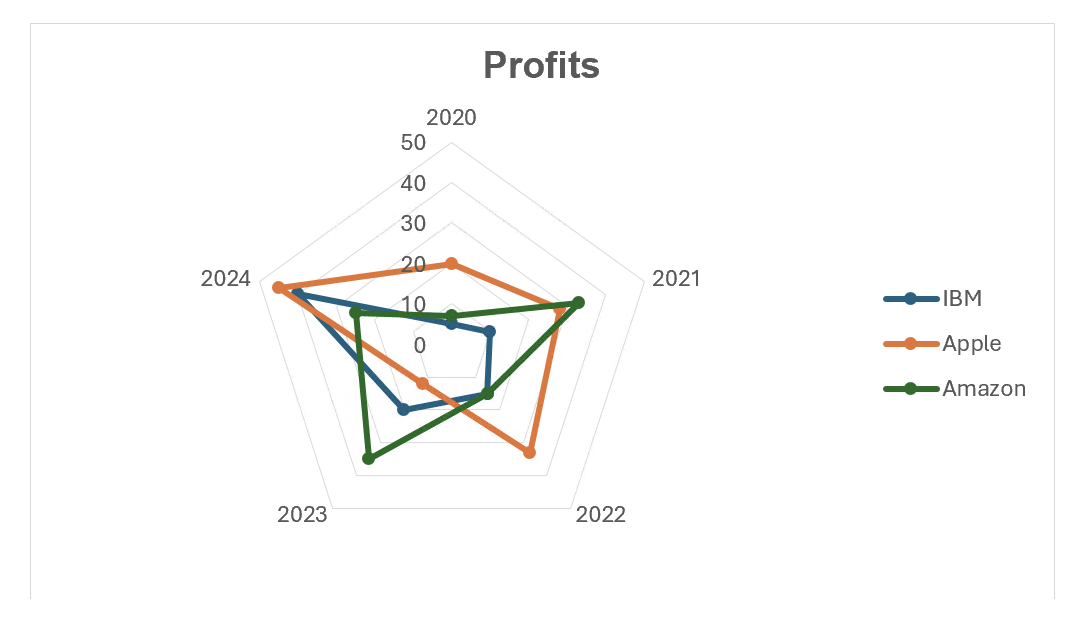Click the Apple data point at 2022
The height and width of the screenshot is (624, 1074).
coord(529,452)
